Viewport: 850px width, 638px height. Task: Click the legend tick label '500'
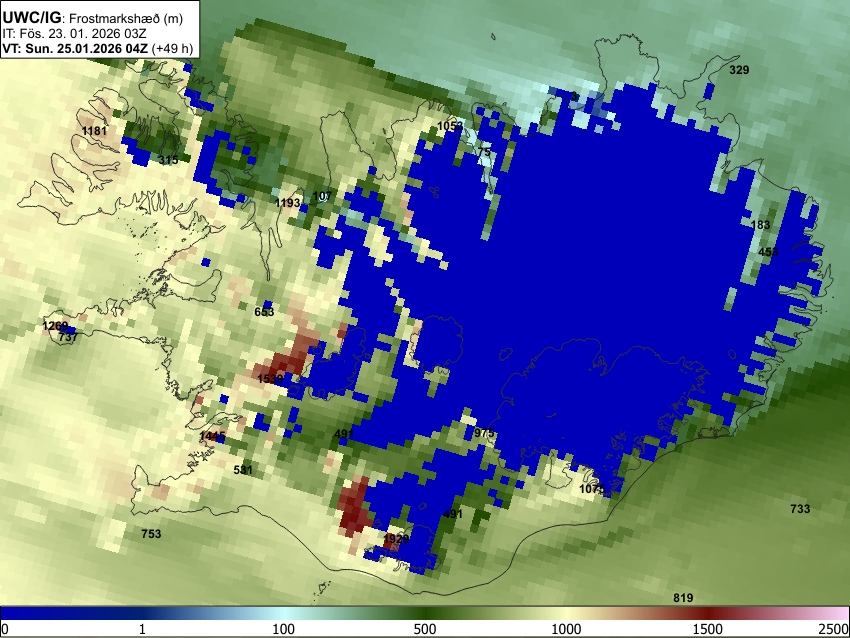pos(424,629)
